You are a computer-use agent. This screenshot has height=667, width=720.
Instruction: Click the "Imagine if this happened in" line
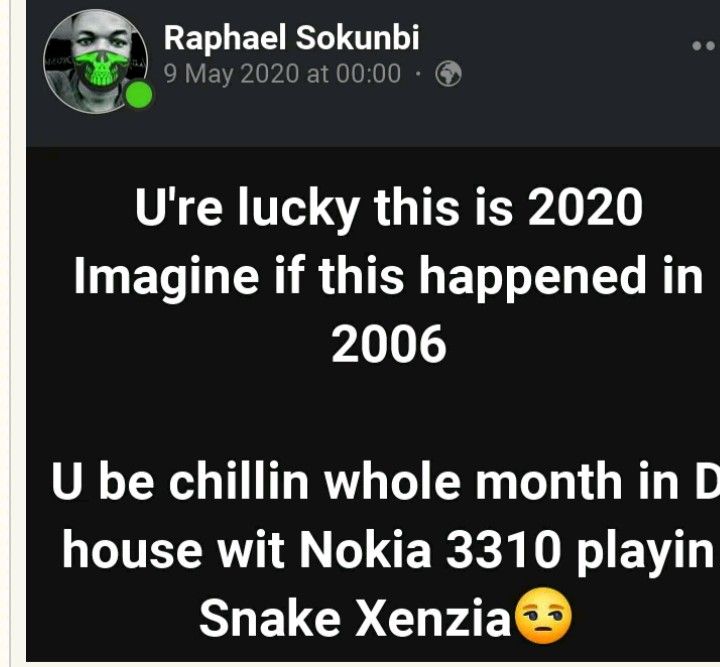click(x=388, y=277)
